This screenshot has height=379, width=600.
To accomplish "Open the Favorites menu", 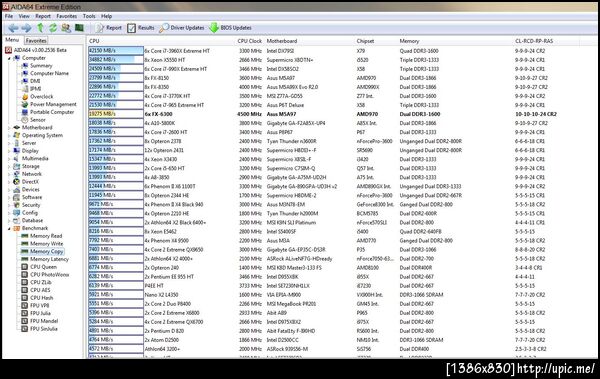I will tap(67, 16).
